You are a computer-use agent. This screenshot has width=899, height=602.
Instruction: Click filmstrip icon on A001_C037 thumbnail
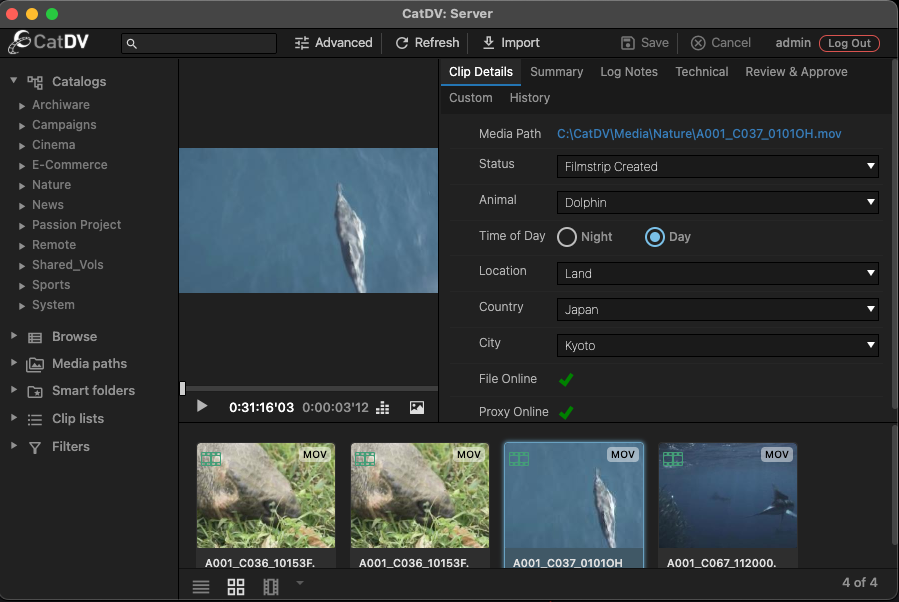519,459
